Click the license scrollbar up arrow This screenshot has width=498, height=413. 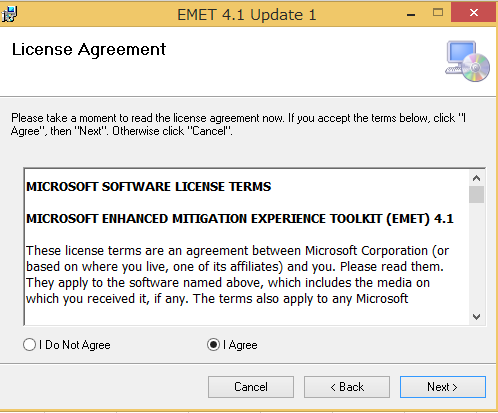476,178
